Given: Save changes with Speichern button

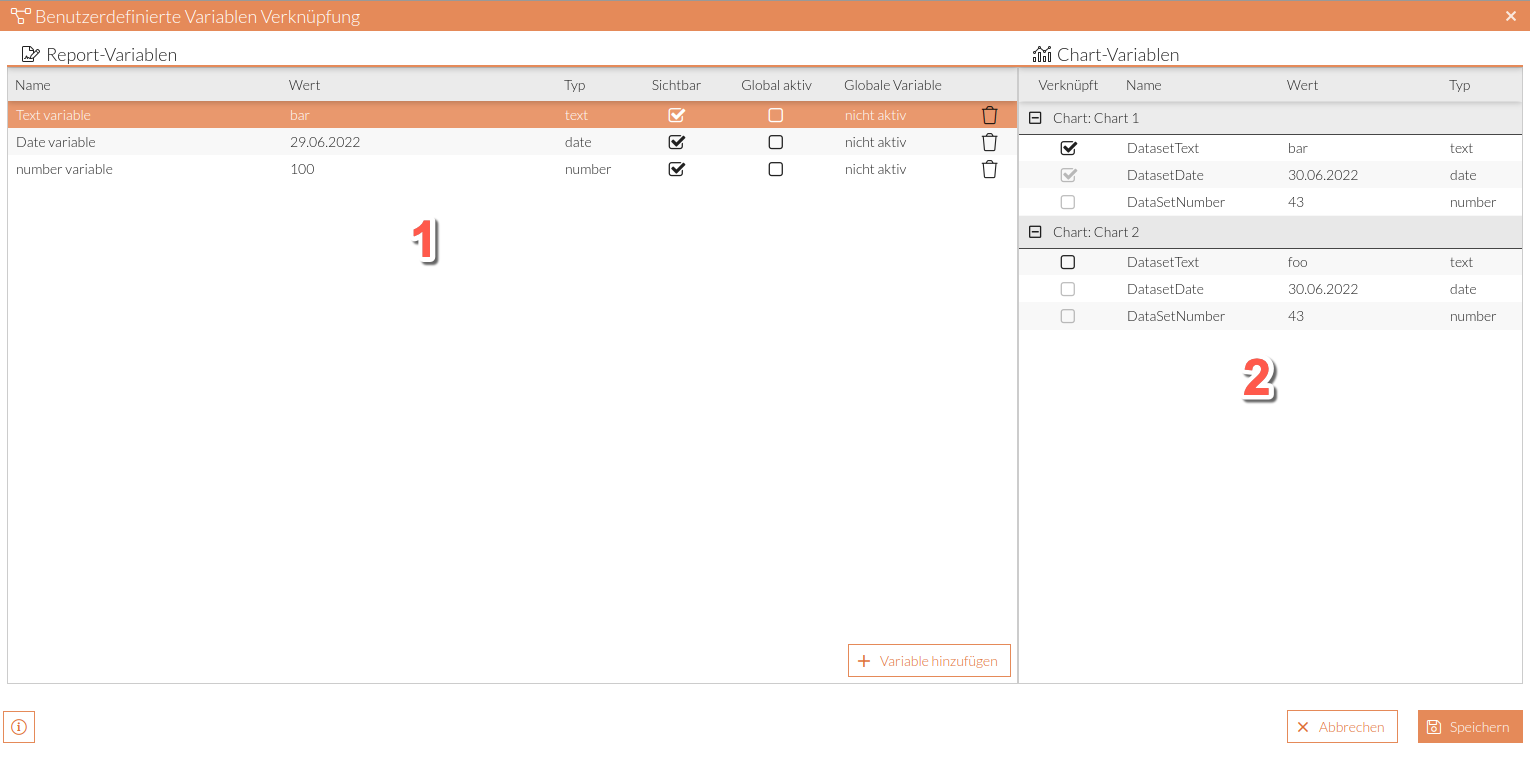Looking at the screenshot, I should [x=1469, y=727].
